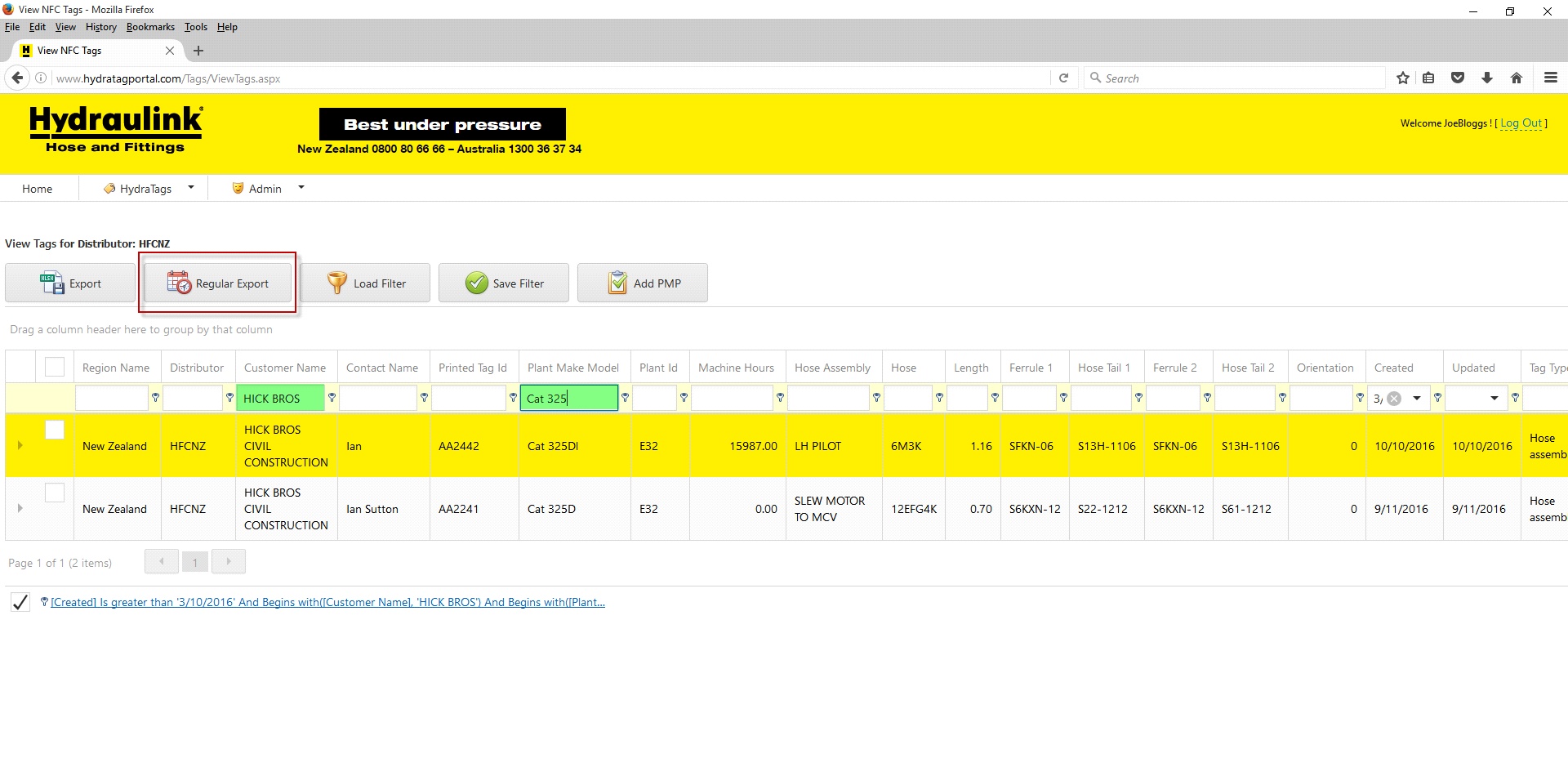Open Hose Tail 1 filter condition icon

1138,398
